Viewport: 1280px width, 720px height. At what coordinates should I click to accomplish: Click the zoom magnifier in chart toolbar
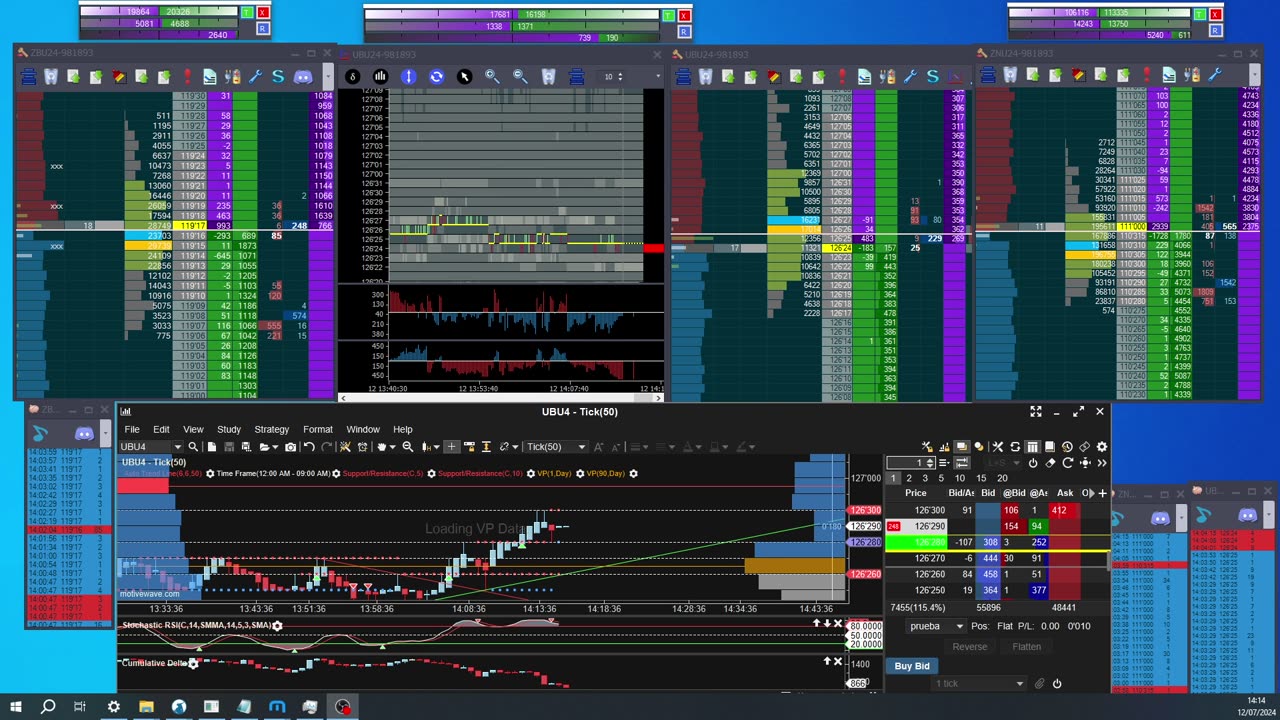pyautogui.click(x=408, y=447)
